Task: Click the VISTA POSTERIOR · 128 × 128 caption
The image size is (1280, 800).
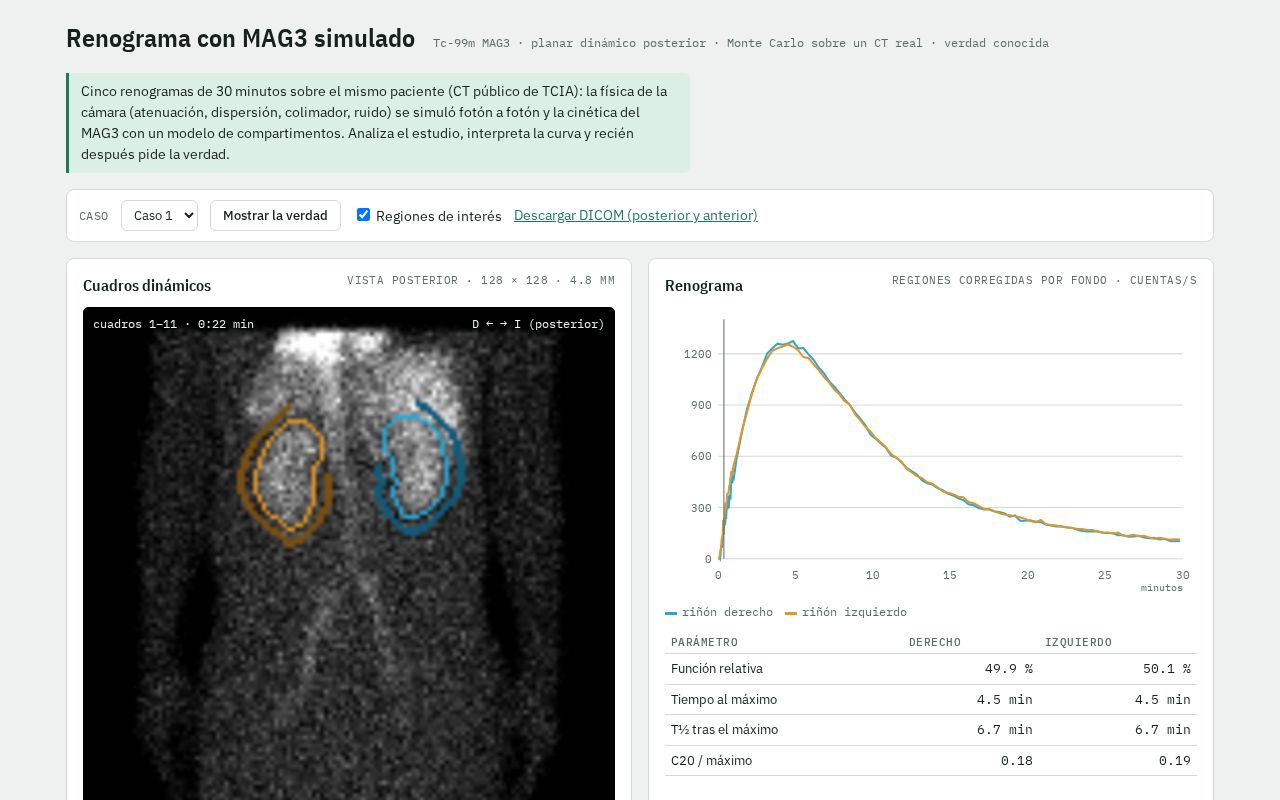Action: [x=481, y=281]
